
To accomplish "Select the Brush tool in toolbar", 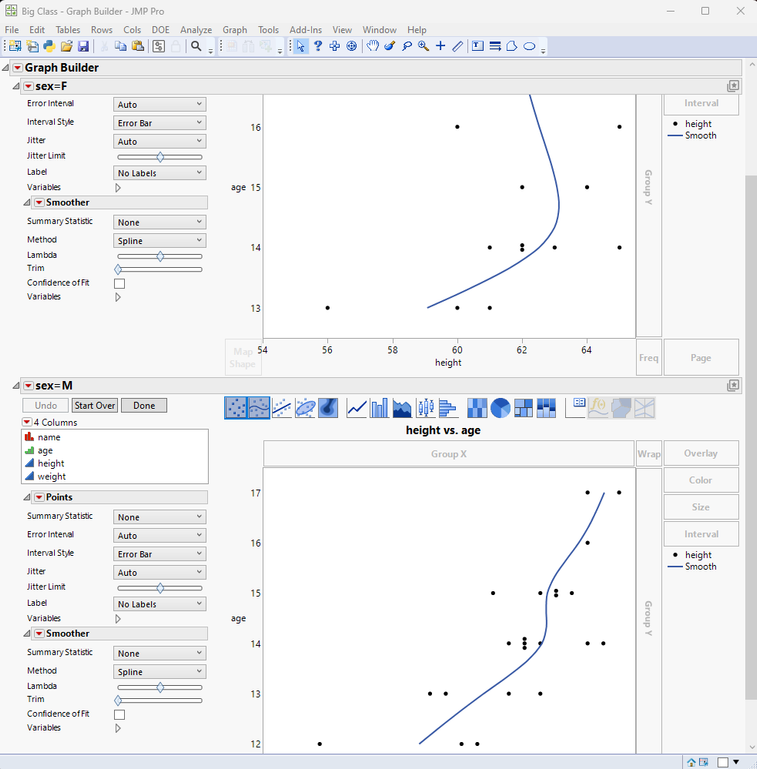I will pyautogui.click(x=390, y=46).
